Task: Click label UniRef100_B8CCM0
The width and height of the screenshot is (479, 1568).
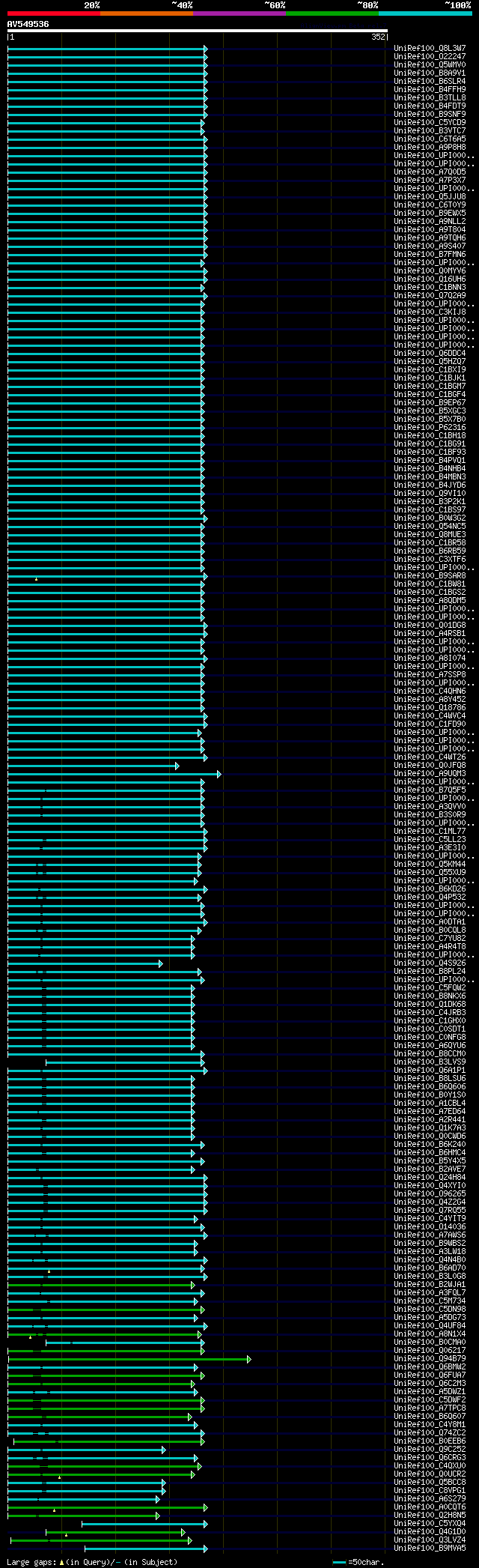Action: coord(430,1053)
